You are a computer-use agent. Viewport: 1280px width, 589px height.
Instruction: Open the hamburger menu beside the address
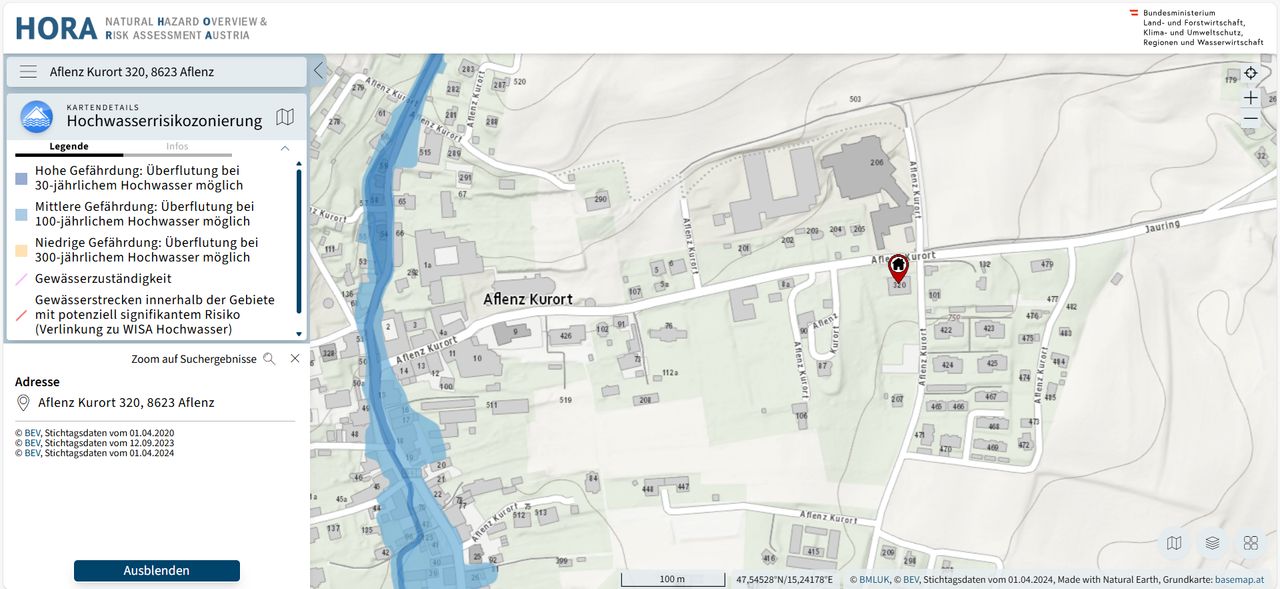28,72
